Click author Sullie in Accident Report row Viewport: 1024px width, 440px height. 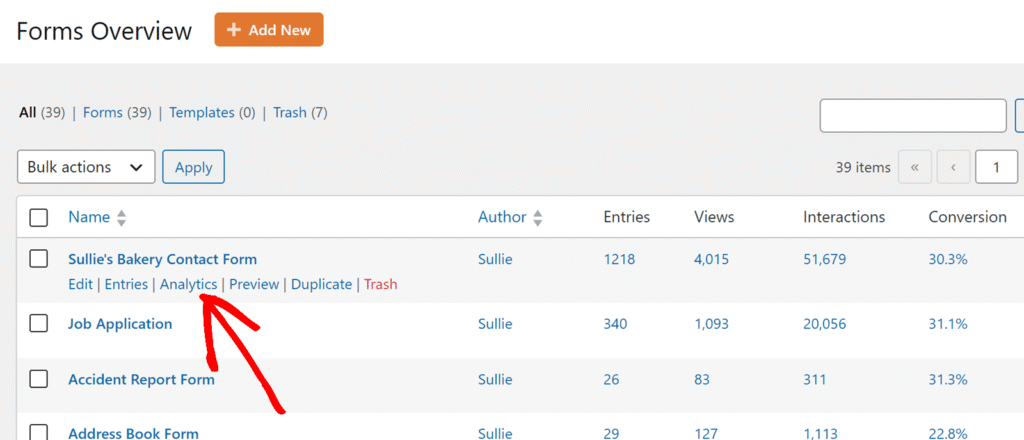495,379
